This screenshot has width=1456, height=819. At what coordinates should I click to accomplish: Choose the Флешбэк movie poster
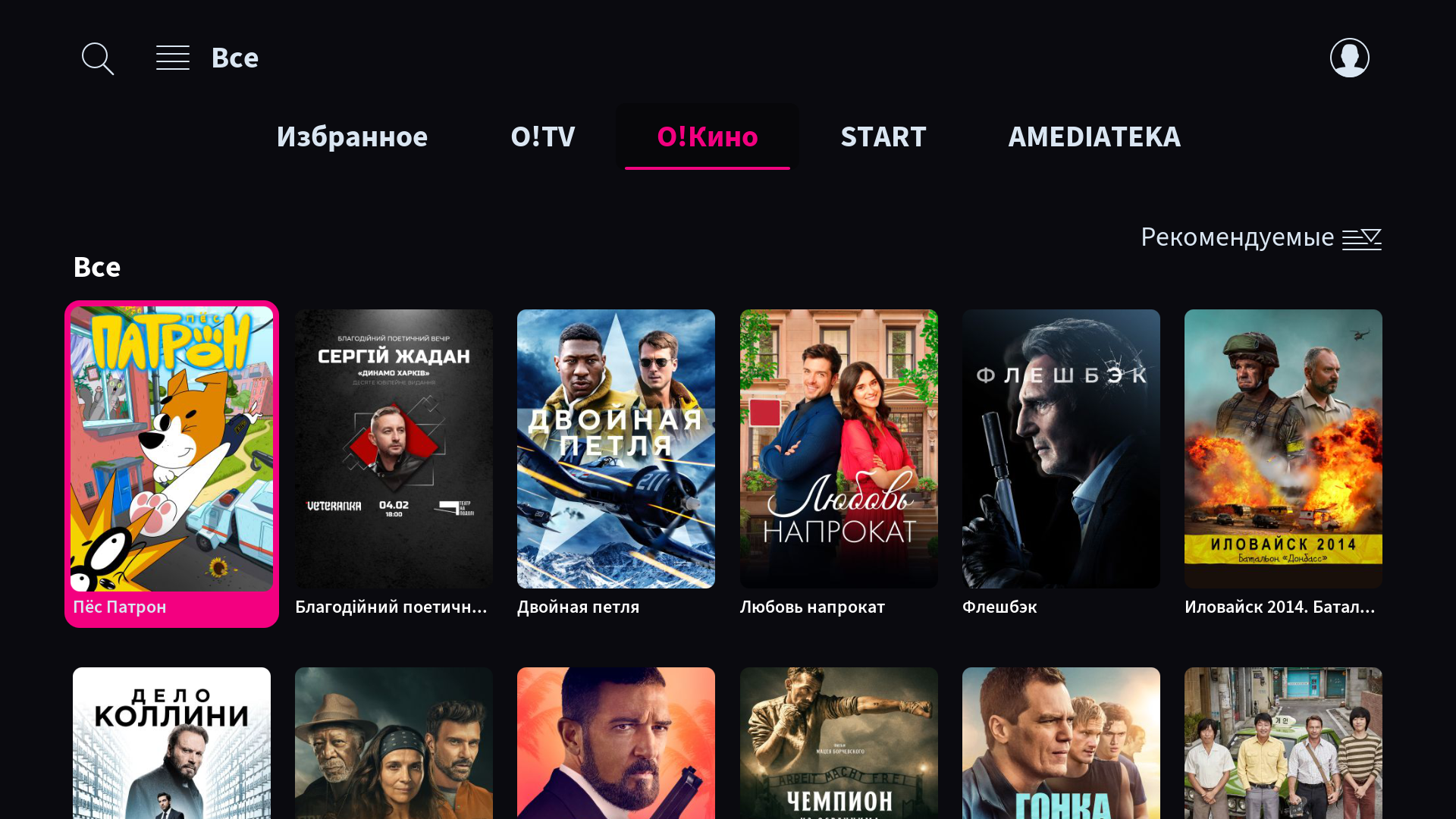tap(1061, 449)
